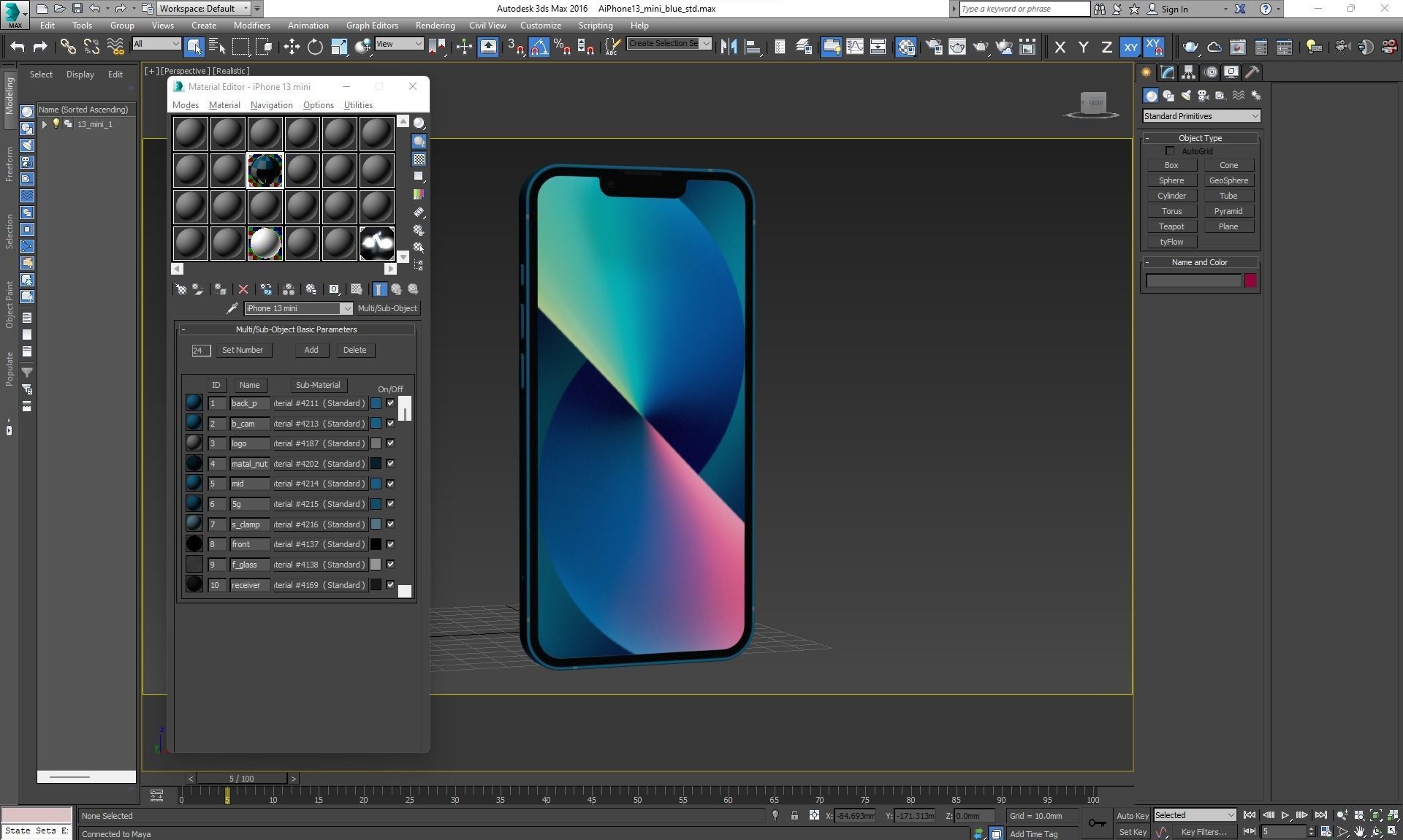Open Material Editor Navigation menu
Image resolution: width=1403 pixels, height=840 pixels.
click(271, 105)
